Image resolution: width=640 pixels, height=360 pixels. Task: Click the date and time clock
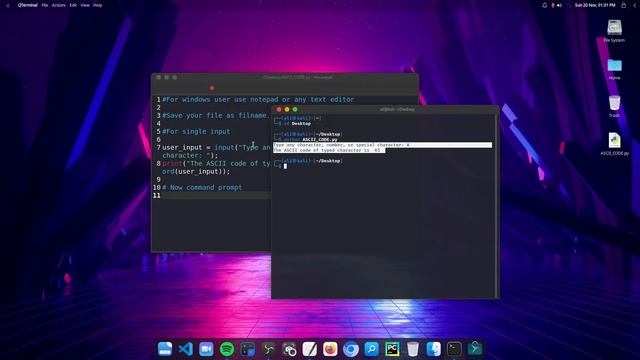(595, 5)
